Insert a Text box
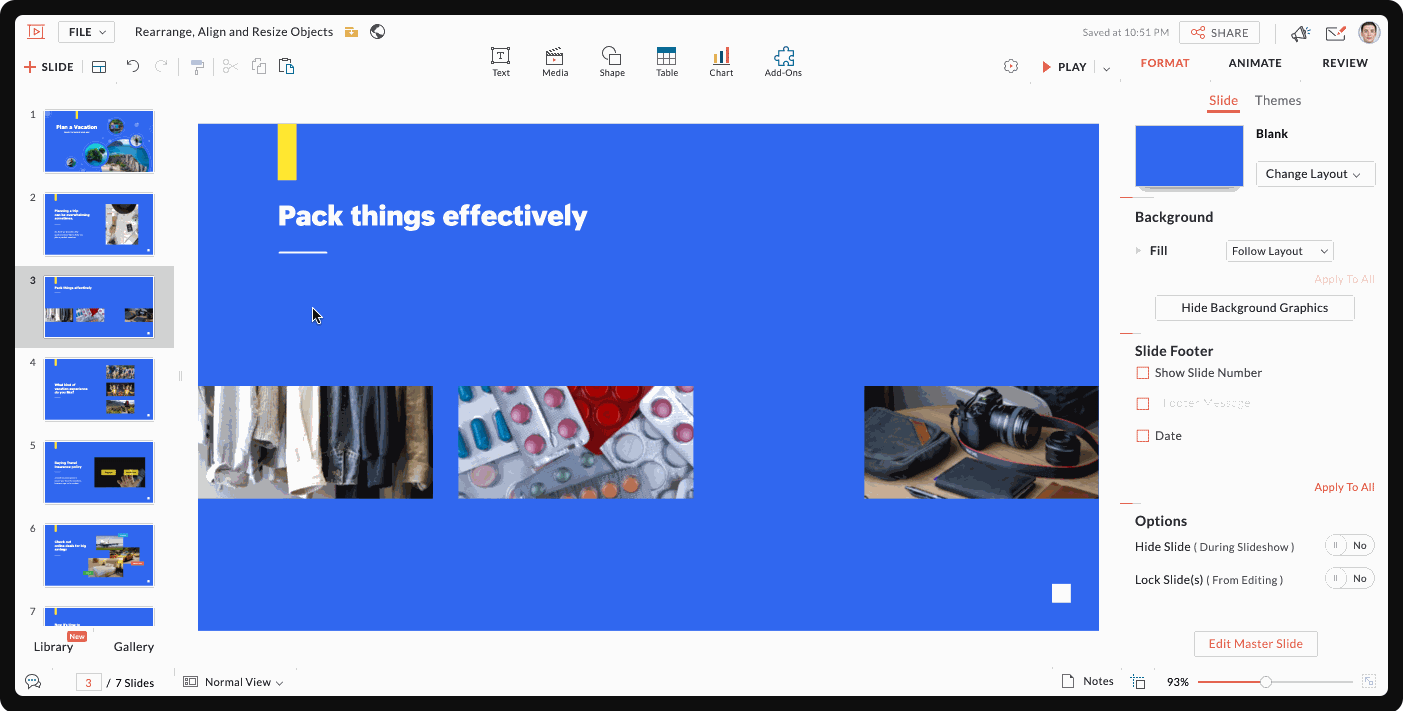 pos(501,62)
